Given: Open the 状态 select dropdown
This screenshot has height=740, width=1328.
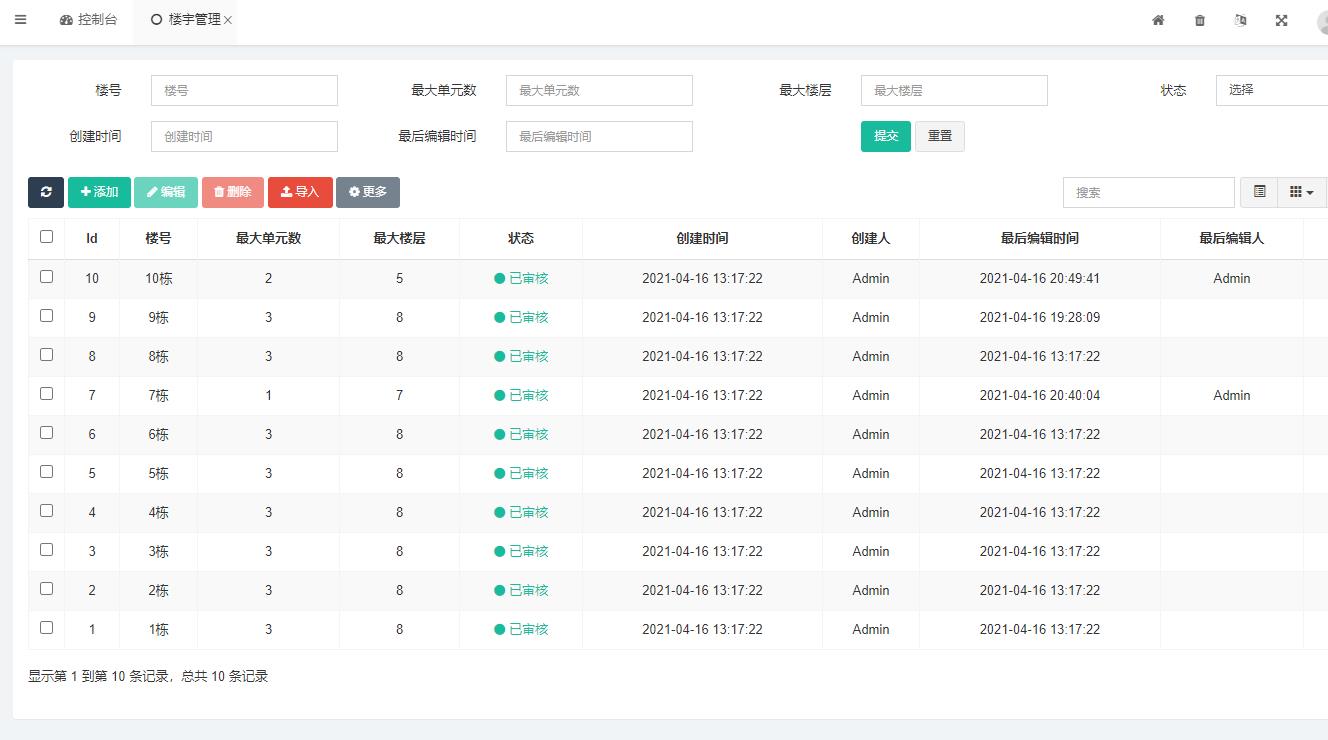Looking at the screenshot, I should pos(1272,90).
